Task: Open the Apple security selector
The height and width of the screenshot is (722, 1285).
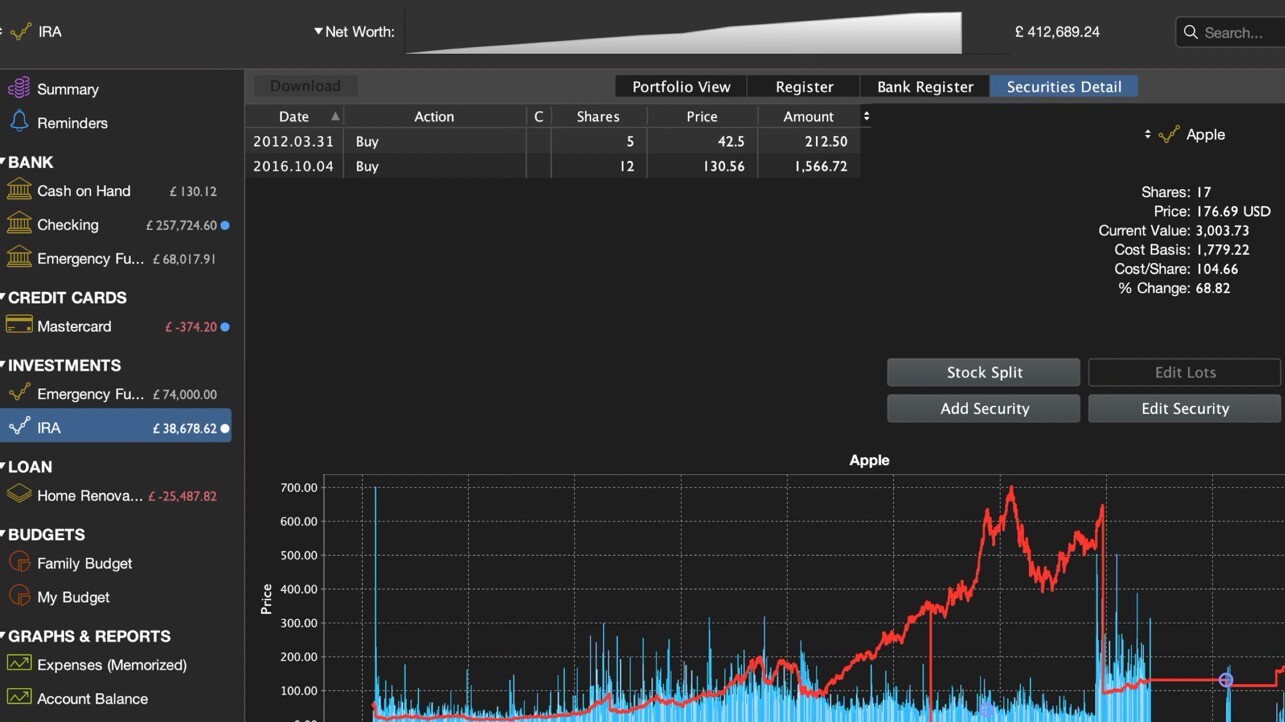Action: click(1147, 134)
